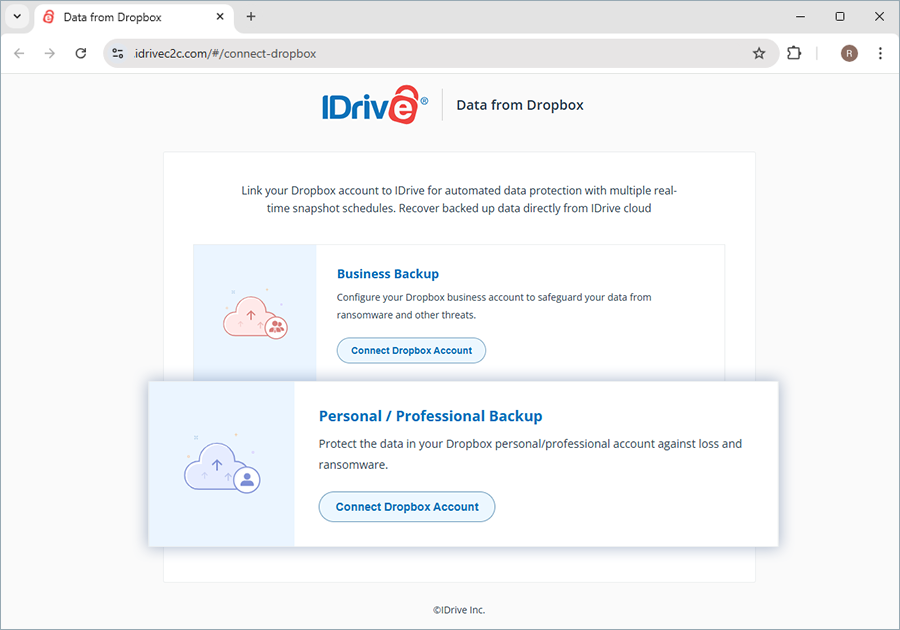Reload the page with the refresh icon
Viewport: 900px width, 630px height.
[x=81, y=53]
